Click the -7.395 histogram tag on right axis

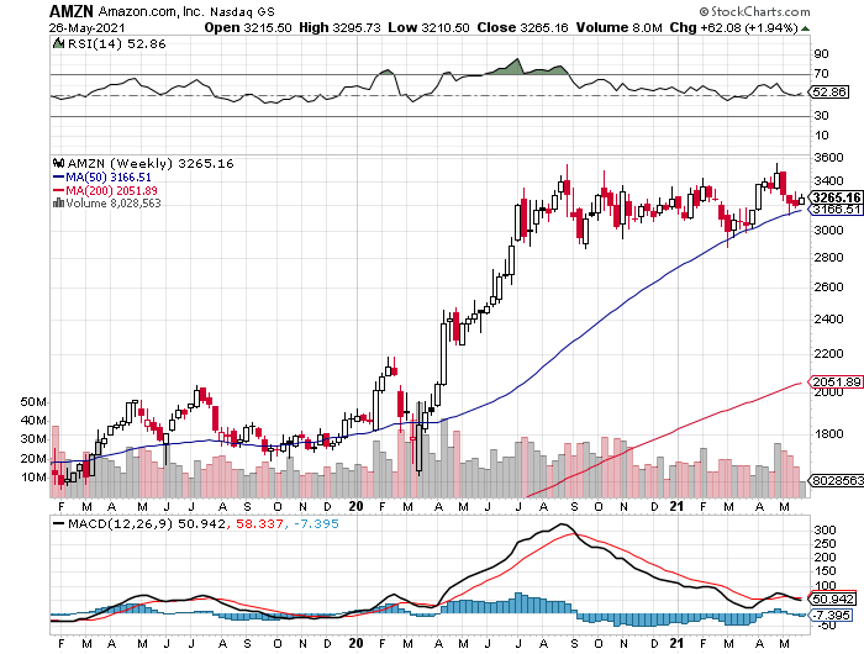coord(831,615)
